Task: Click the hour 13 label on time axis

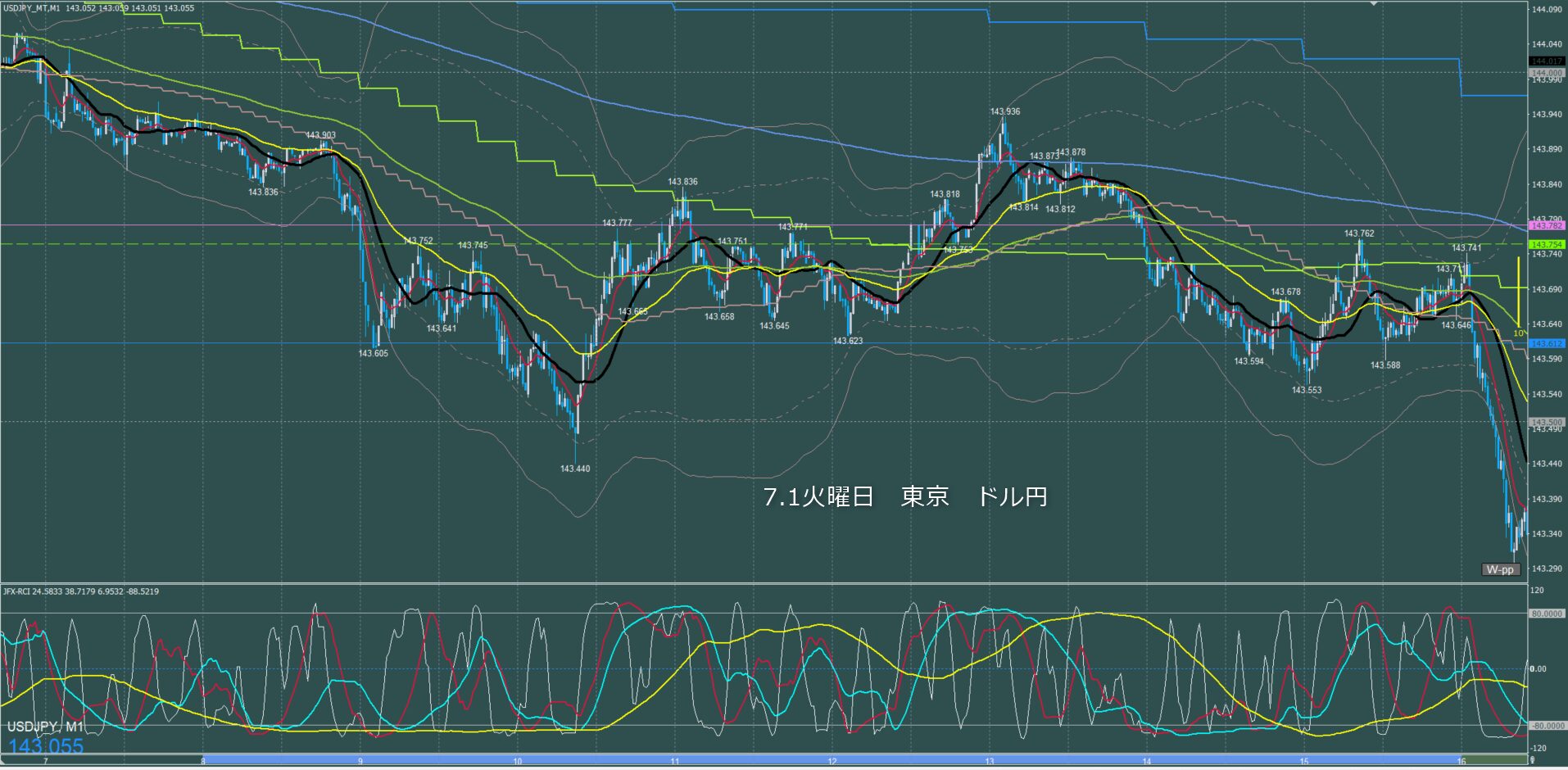Action: point(990,762)
